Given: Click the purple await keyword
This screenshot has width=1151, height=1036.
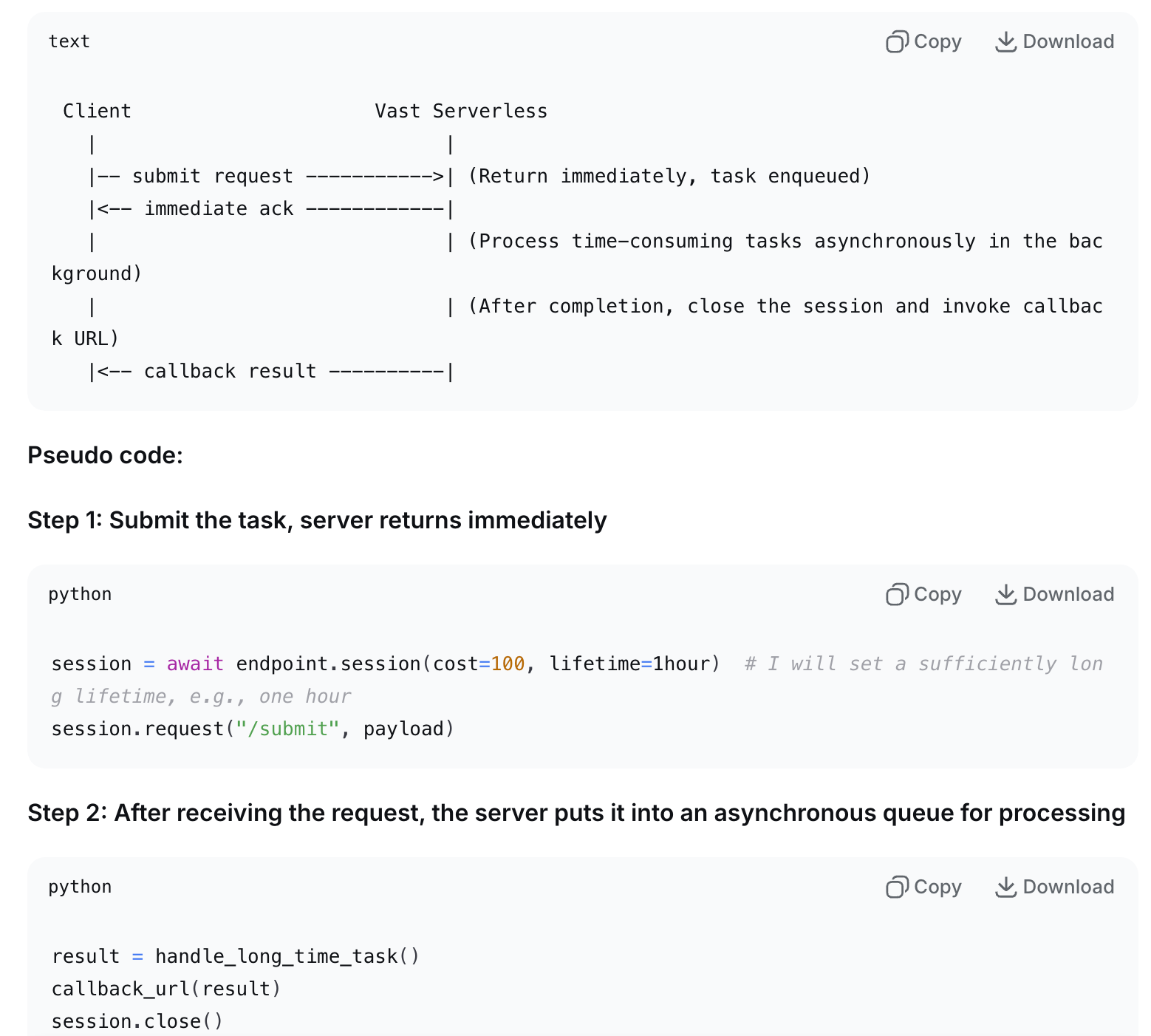Looking at the screenshot, I should [195, 664].
